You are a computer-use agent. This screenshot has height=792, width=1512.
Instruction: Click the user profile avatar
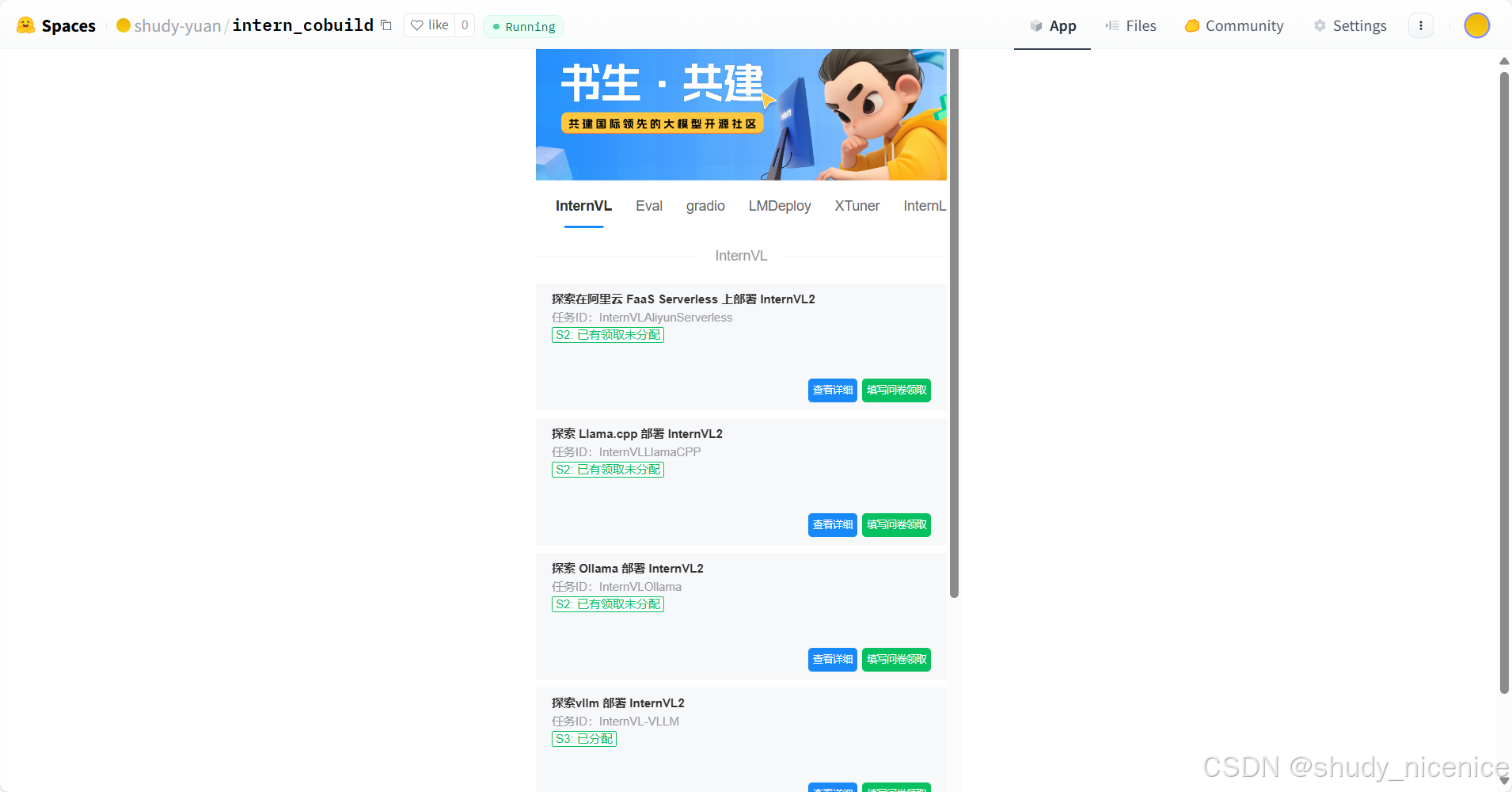click(x=1477, y=25)
